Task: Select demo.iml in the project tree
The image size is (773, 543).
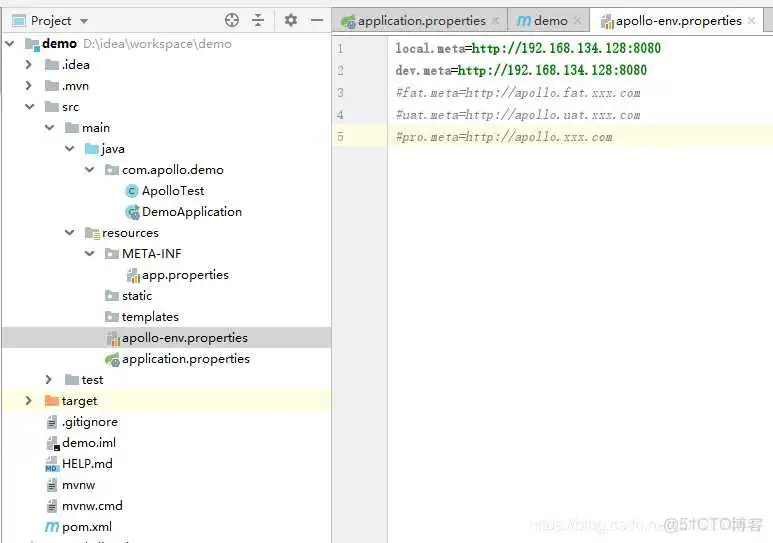Action: (x=89, y=443)
